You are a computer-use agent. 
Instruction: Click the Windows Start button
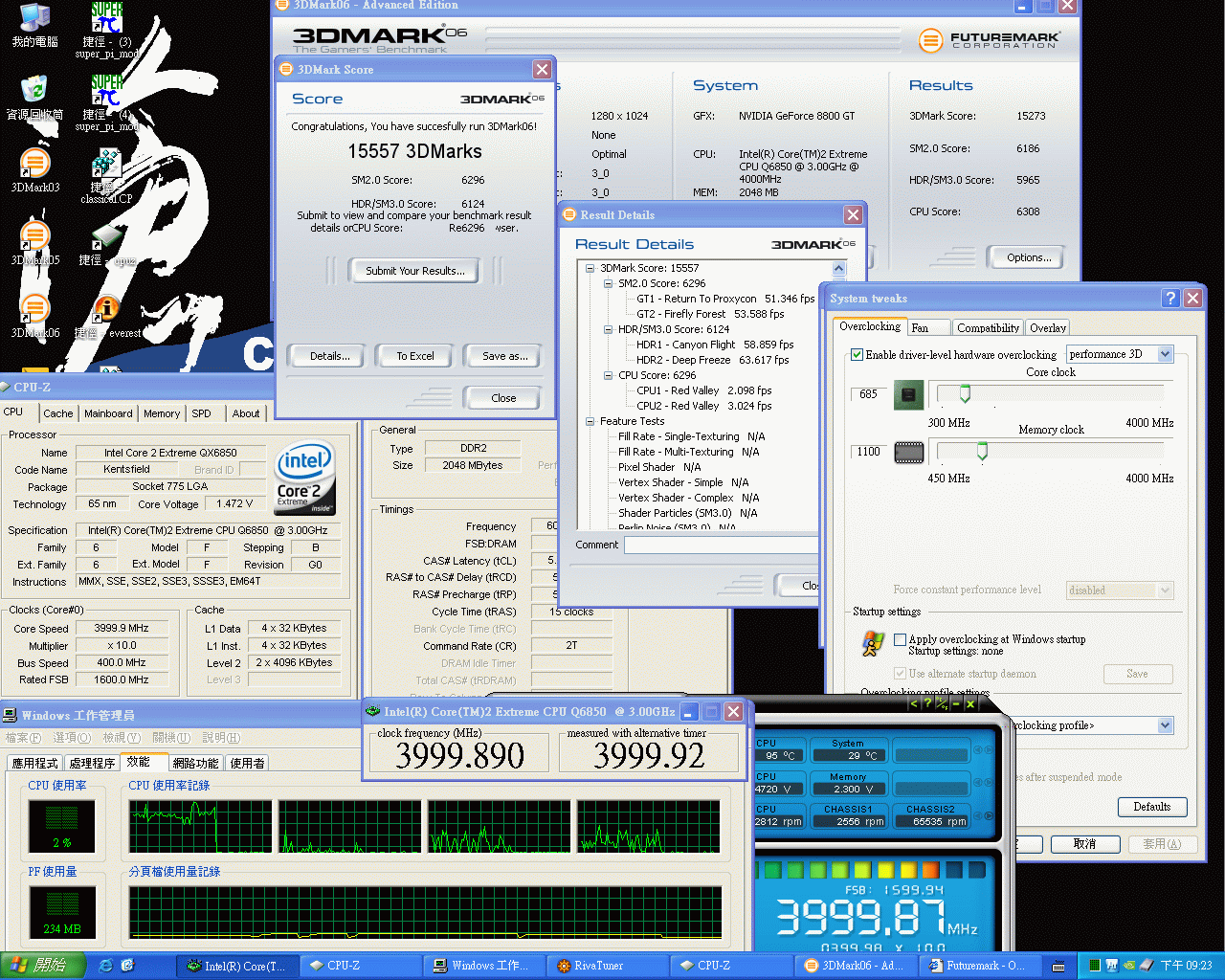pyautogui.click(x=43, y=966)
